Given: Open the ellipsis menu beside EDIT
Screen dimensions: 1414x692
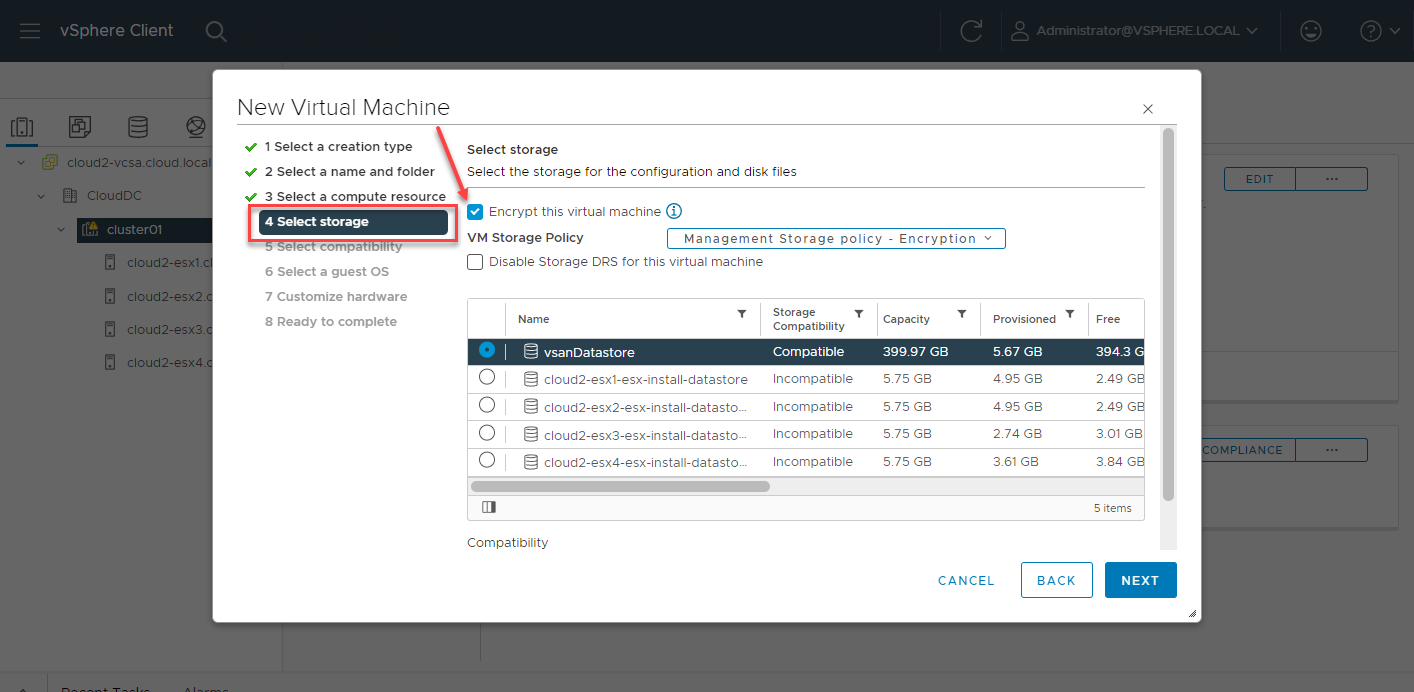Looking at the screenshot, I should point(1331,179).
